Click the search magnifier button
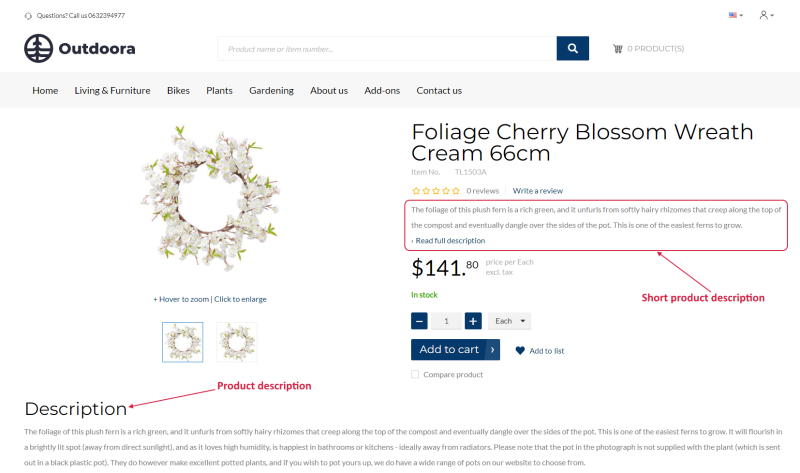800x473 pixels. click(x=572, y=48)
